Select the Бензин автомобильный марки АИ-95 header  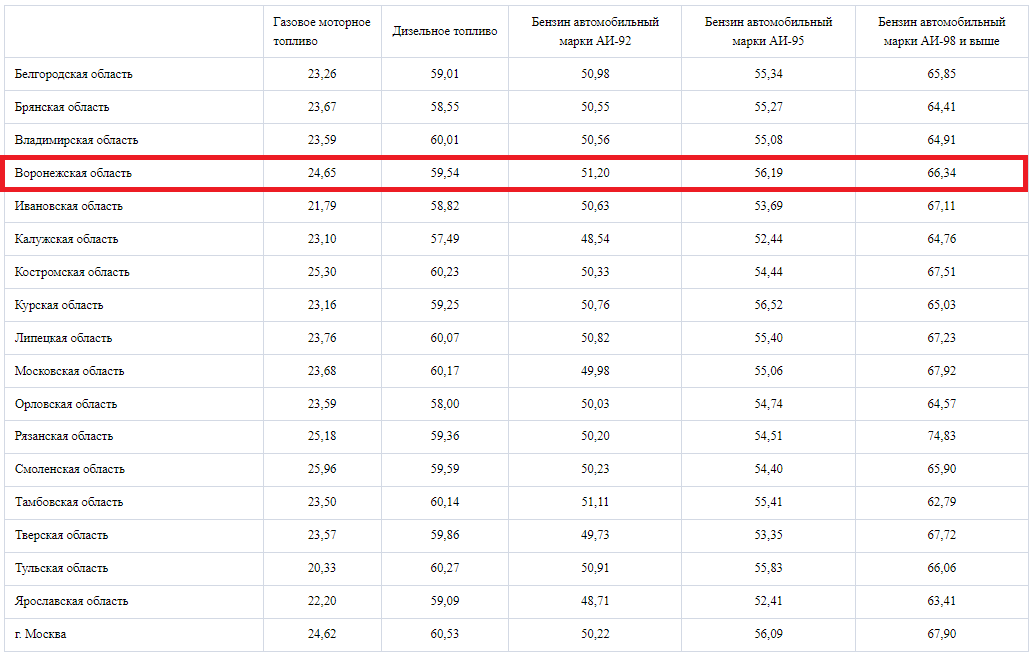pos(768,32)
